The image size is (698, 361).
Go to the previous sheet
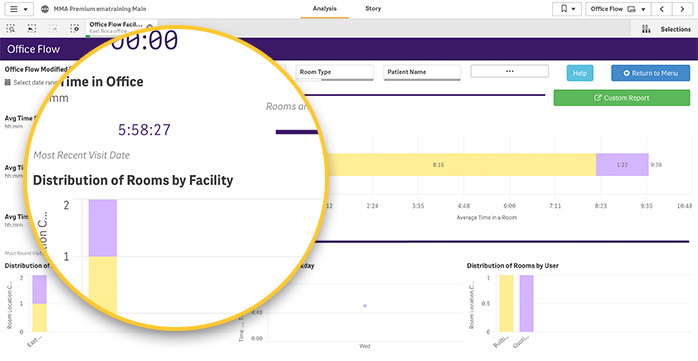(662, 9)
